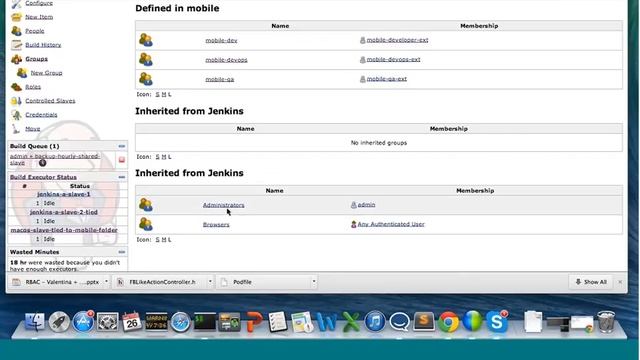Collapse the Build Queue panel
This screenshot has height=360, width=640.
pyautogui.click(x=122, y=146)
